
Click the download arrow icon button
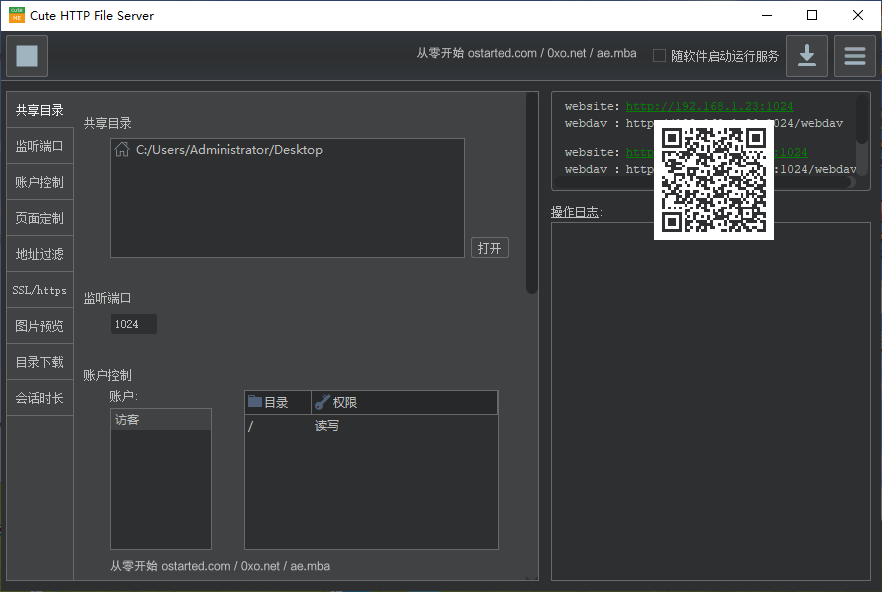(807, 56)
